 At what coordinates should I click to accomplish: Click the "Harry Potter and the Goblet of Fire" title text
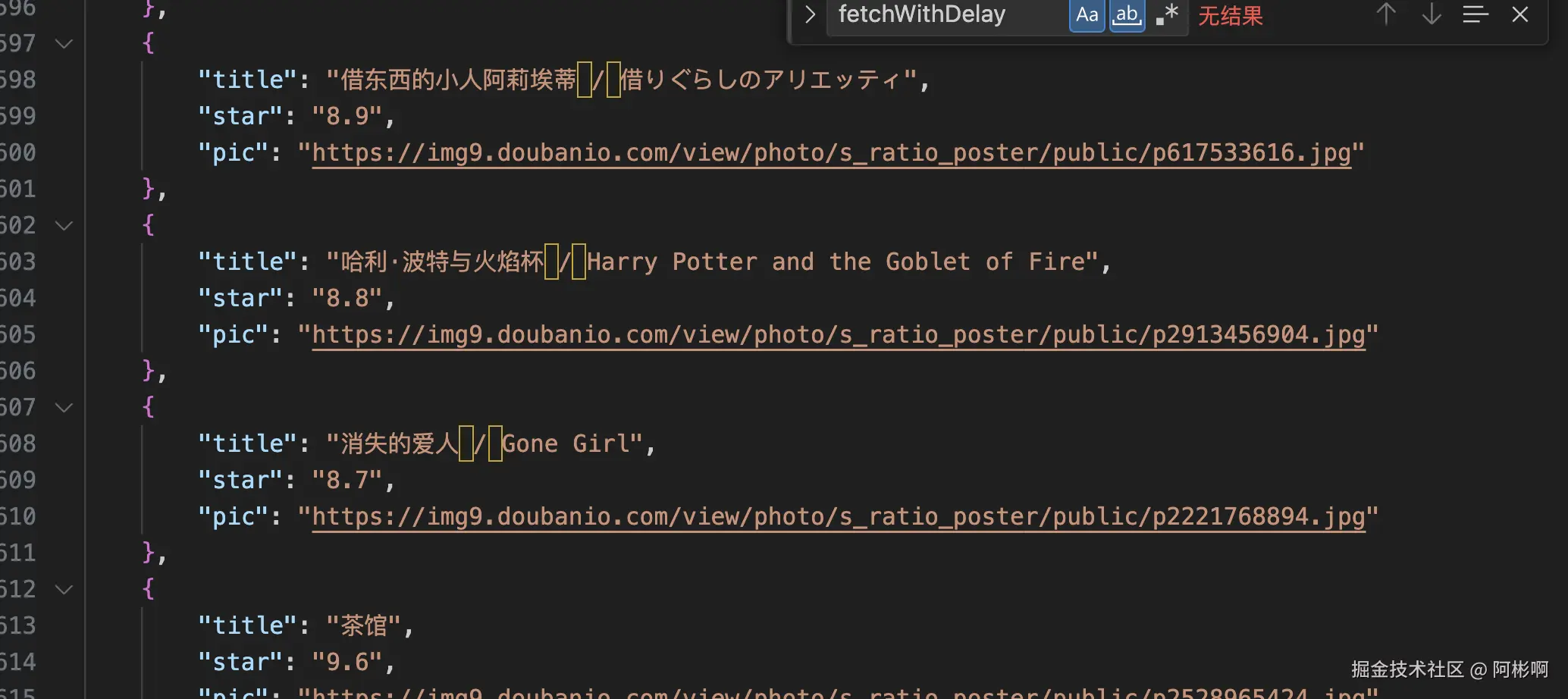pyautogui.click(x=836, y=262)
